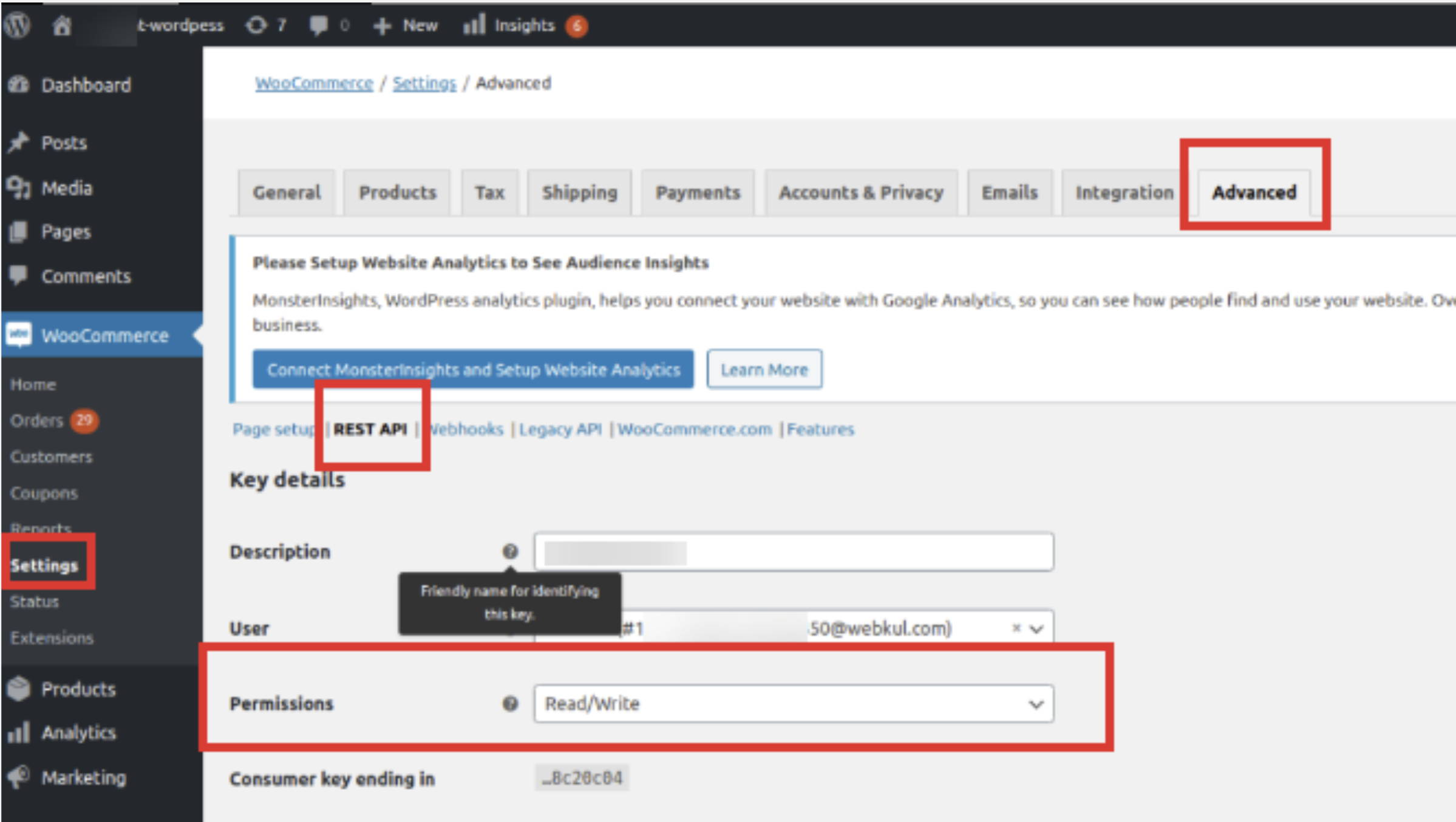Click the help icon next to Description
The image size is (1456, 822).
[x=510, y=551]
